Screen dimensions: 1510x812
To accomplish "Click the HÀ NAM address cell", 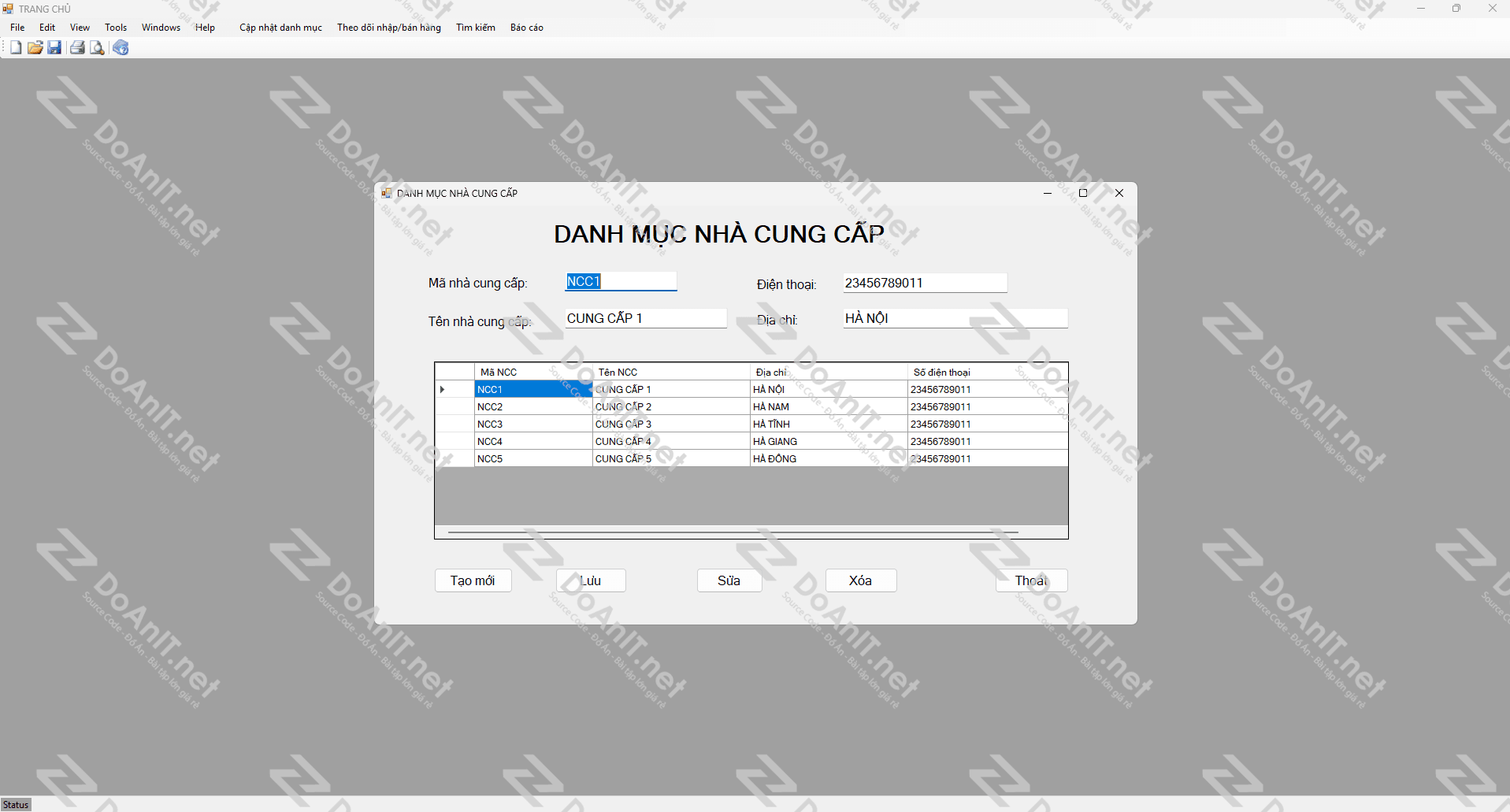I will (829, 406).
